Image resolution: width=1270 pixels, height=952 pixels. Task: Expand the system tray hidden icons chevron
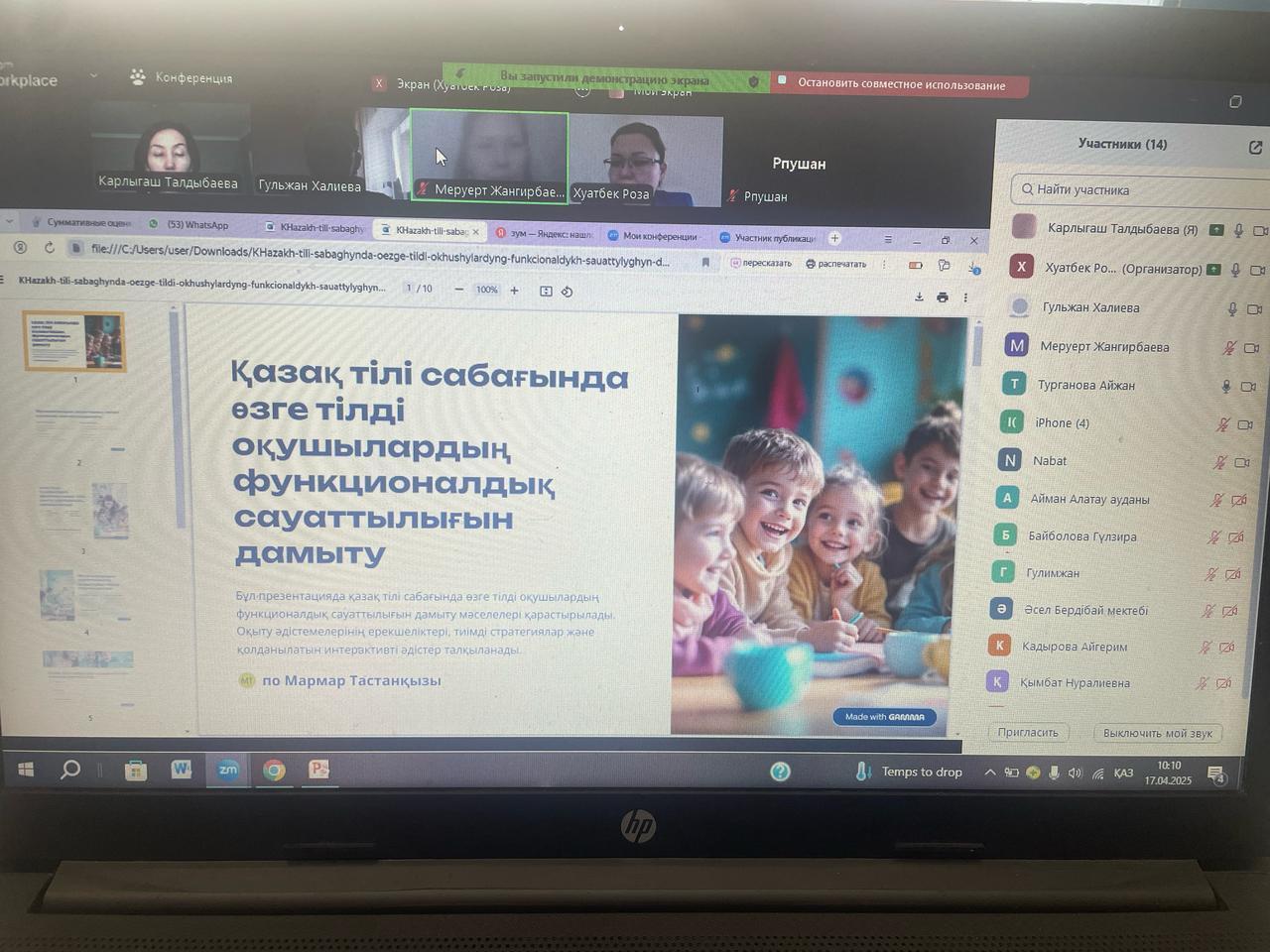[989, 773]
